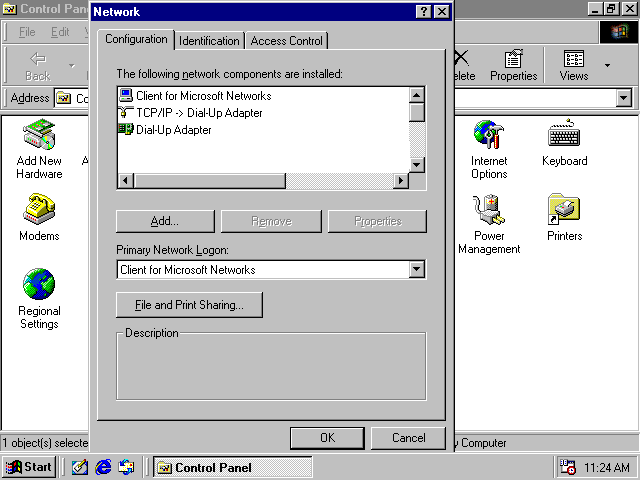
Task: Click the Control Panel taskbar button
Action: click(233, 467)
